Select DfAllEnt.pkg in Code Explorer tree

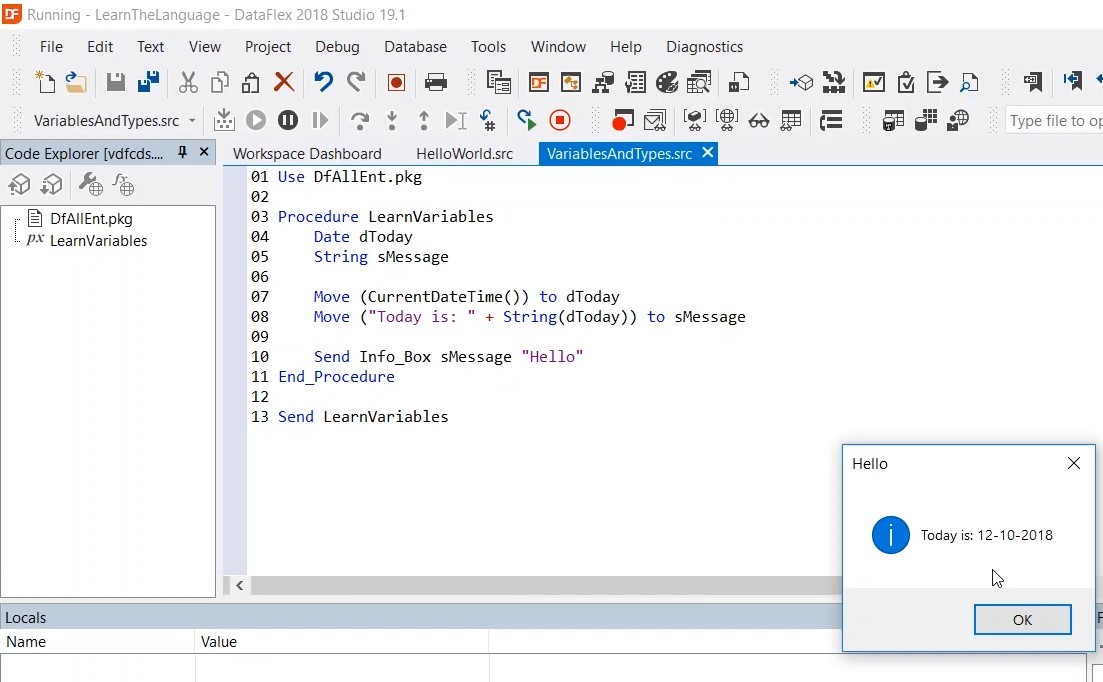(x=91, y=219)
